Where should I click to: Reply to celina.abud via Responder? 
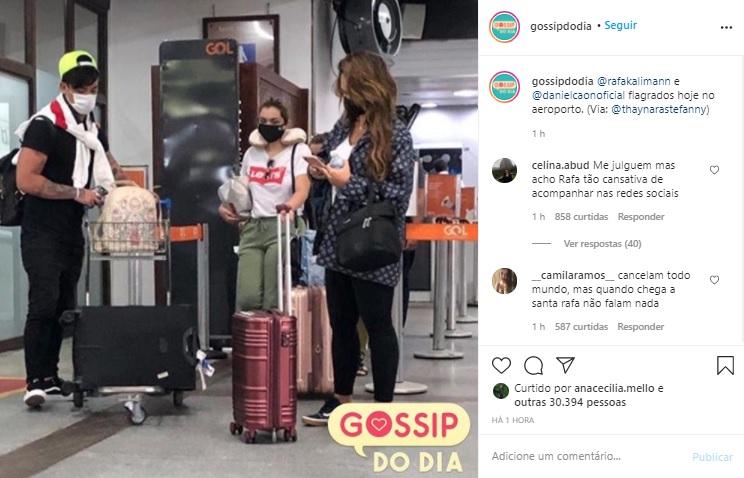coord(641,216)
